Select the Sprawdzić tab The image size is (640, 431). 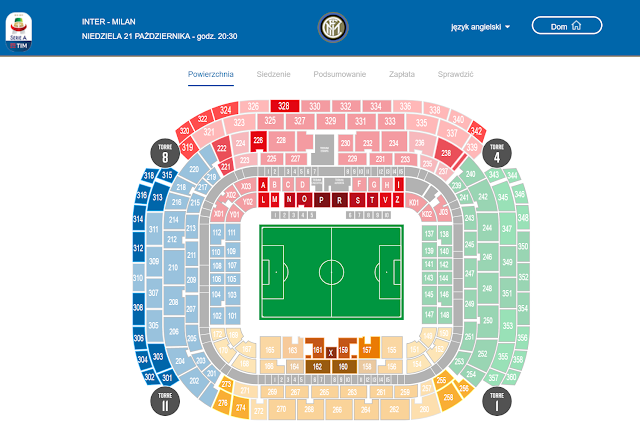point(456,74)
